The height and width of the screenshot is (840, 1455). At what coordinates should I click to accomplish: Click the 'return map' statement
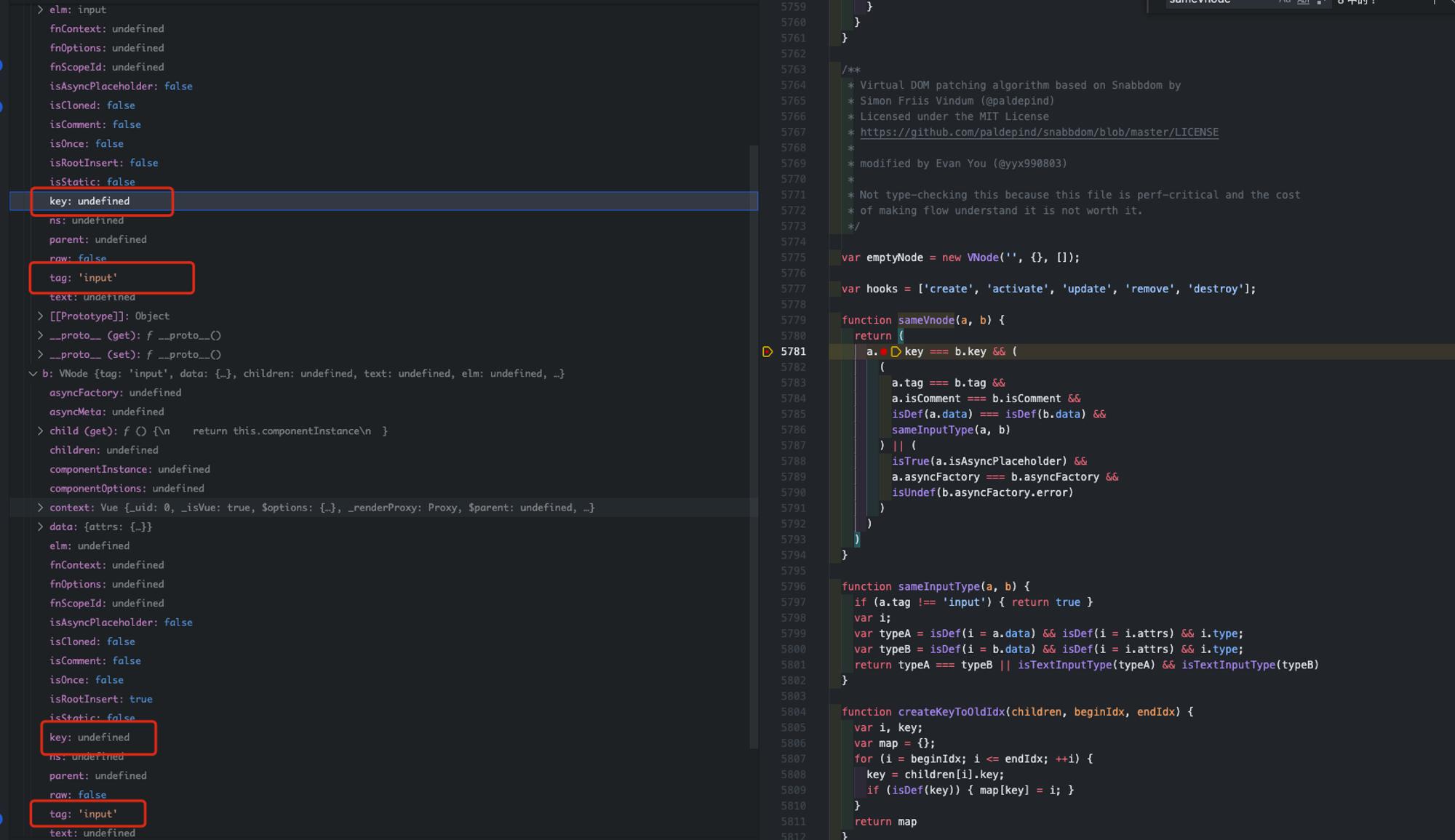coord(885,822)
